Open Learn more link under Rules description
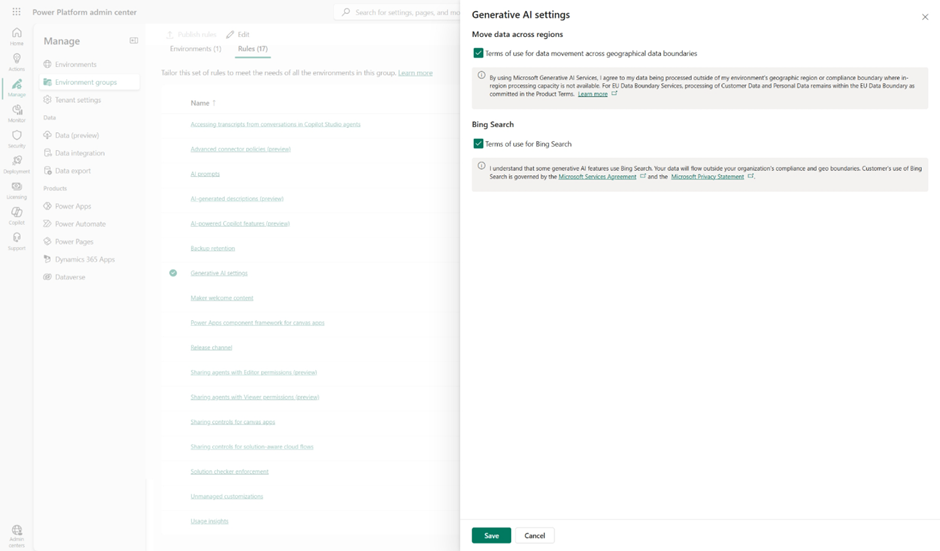 tap(415, 73)
